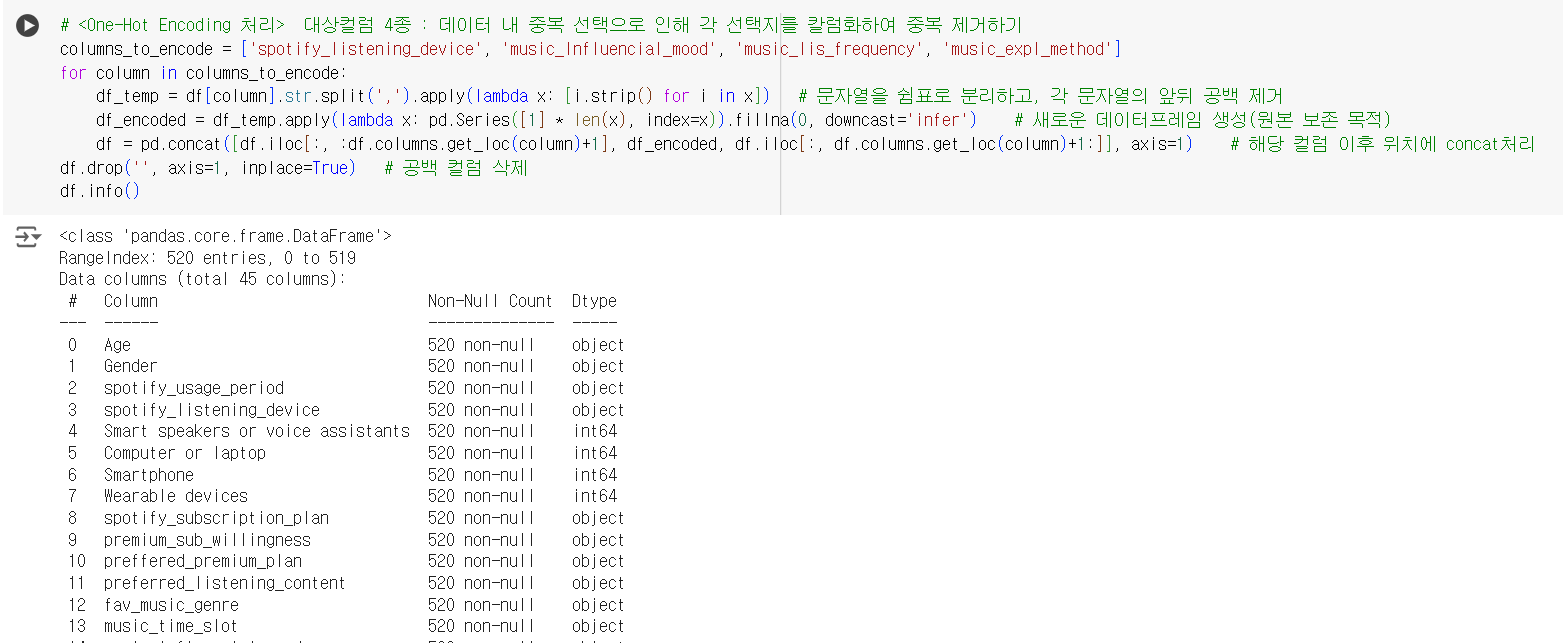Run the code cell using the play button
Screen dimensions: 1563x643
point(26,26)
